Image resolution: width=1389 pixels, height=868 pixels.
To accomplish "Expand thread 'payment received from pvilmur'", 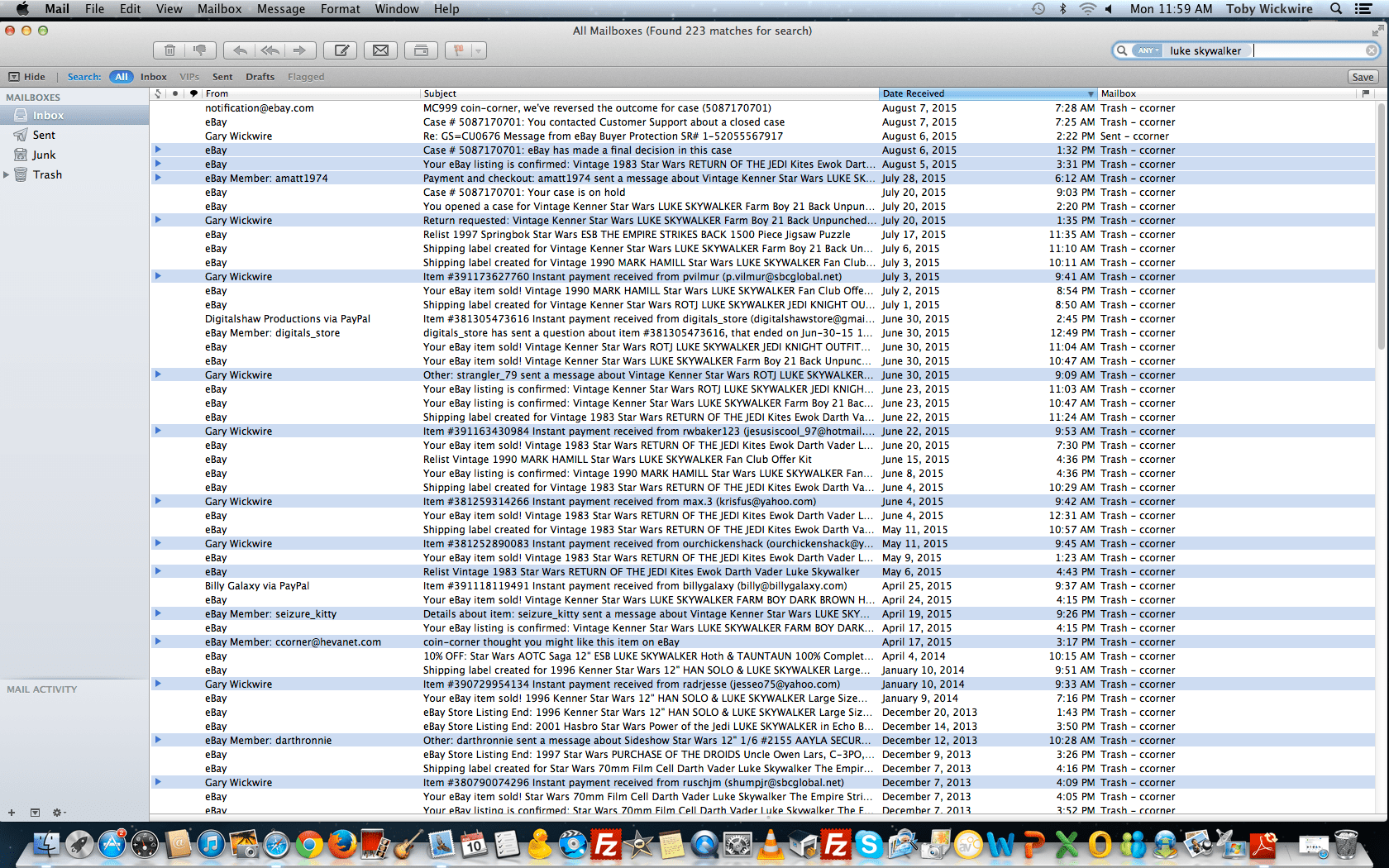I will click(158, 276).
